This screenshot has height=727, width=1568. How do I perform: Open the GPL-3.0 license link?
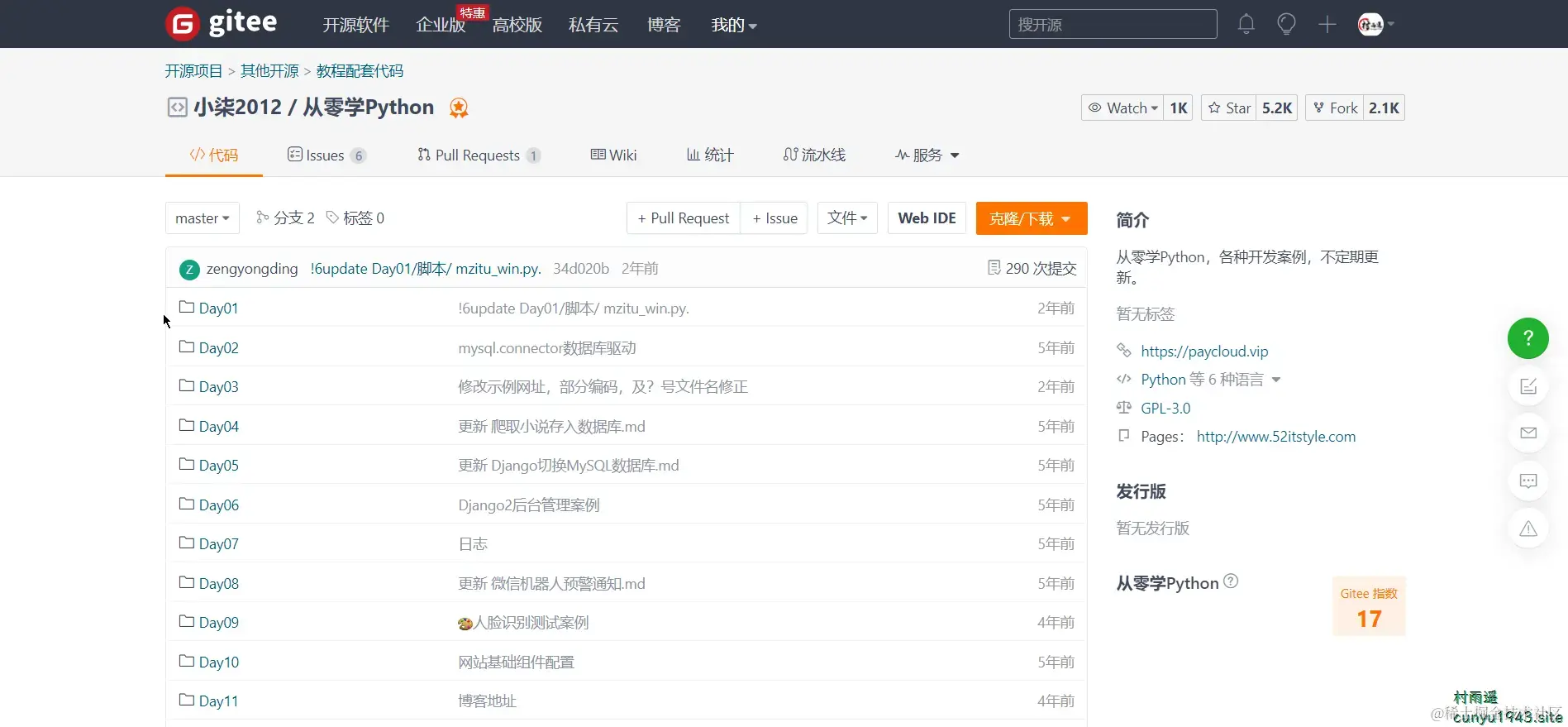click(1165, 409)
